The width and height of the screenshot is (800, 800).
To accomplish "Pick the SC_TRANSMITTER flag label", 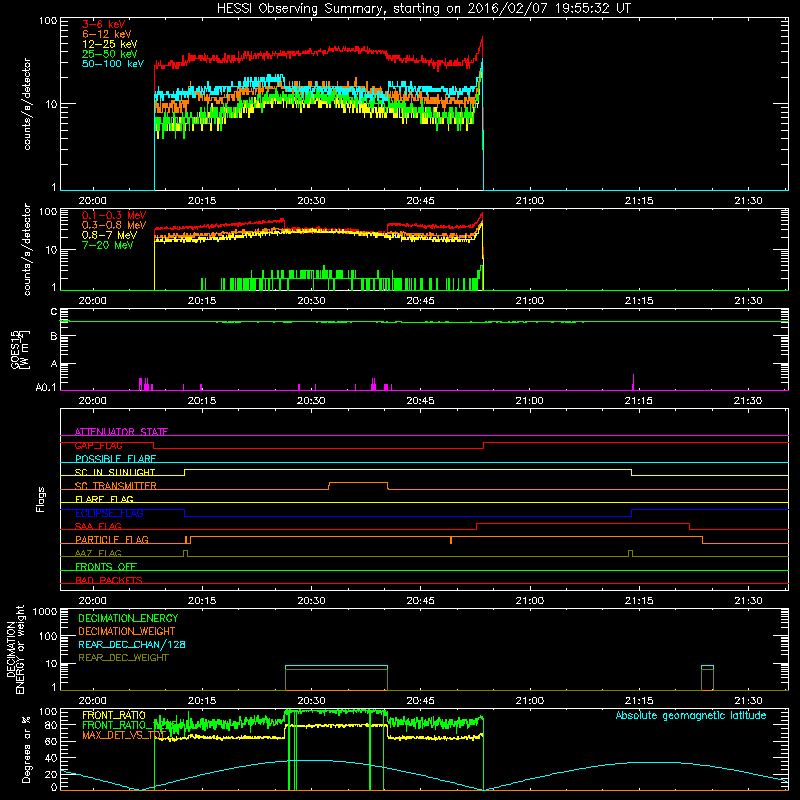I will click(116, 486).
